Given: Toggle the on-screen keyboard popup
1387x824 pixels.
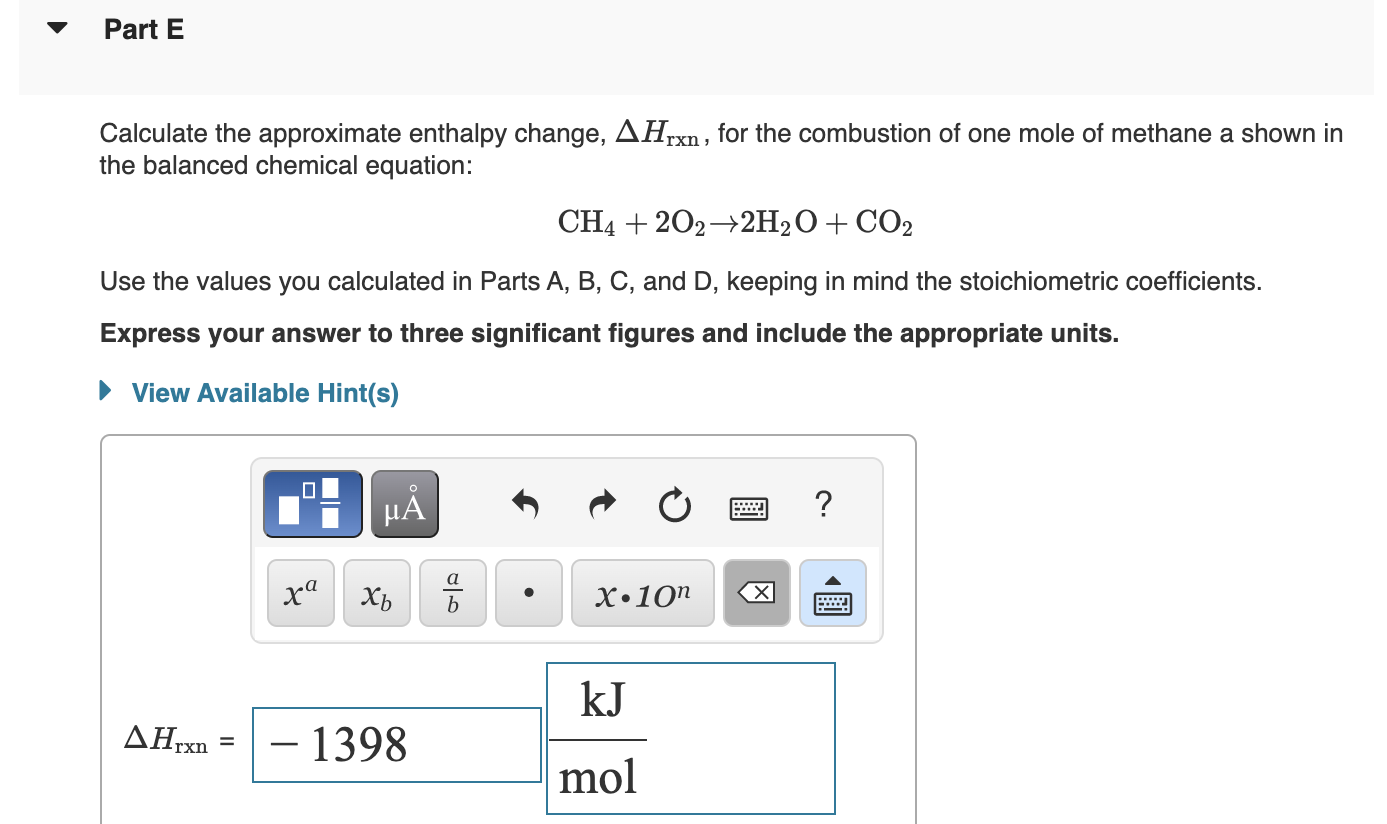Looking at the screenshot, I should point(832,593).
